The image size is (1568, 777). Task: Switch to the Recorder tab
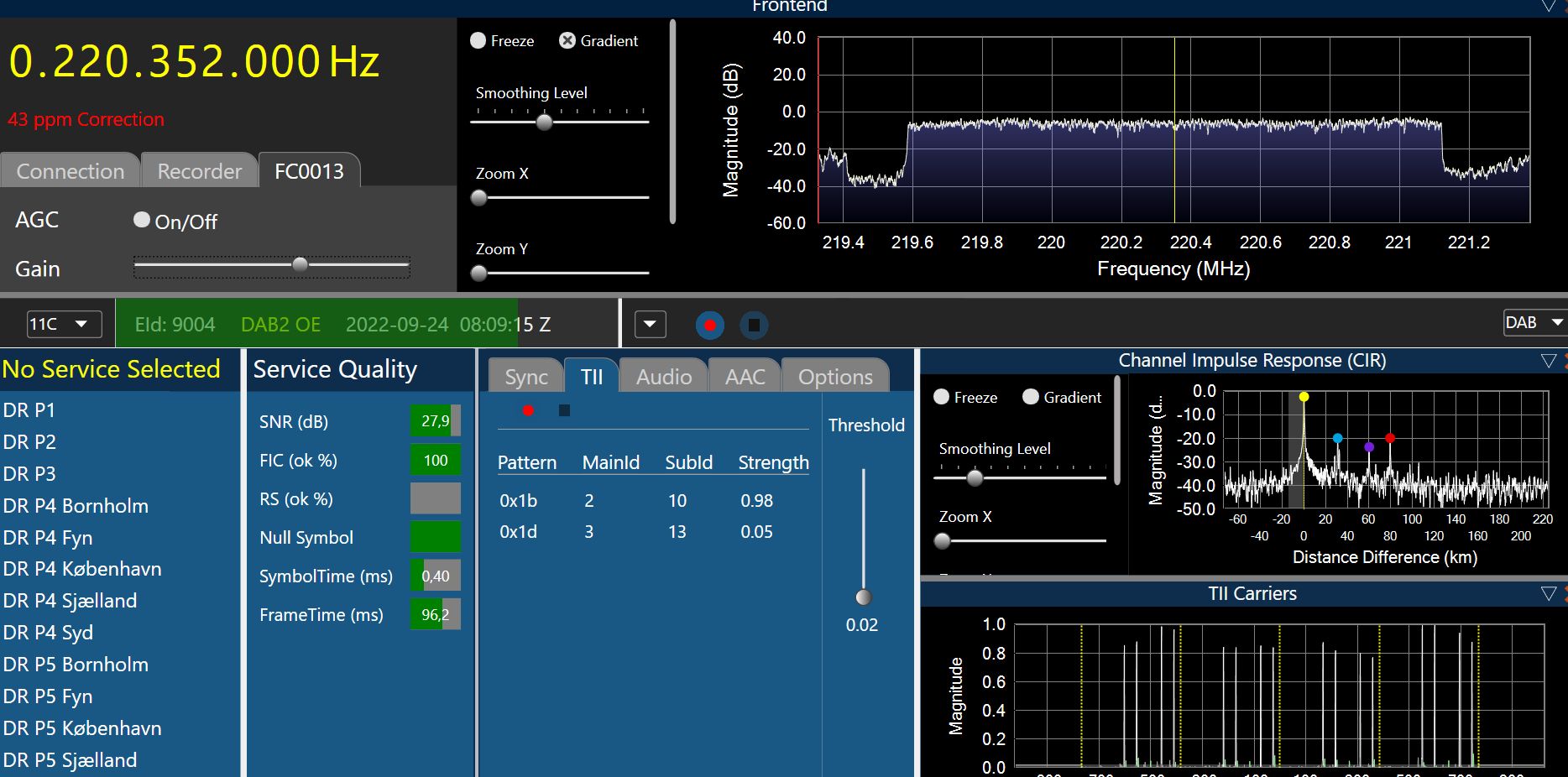(x=199, y=171)
